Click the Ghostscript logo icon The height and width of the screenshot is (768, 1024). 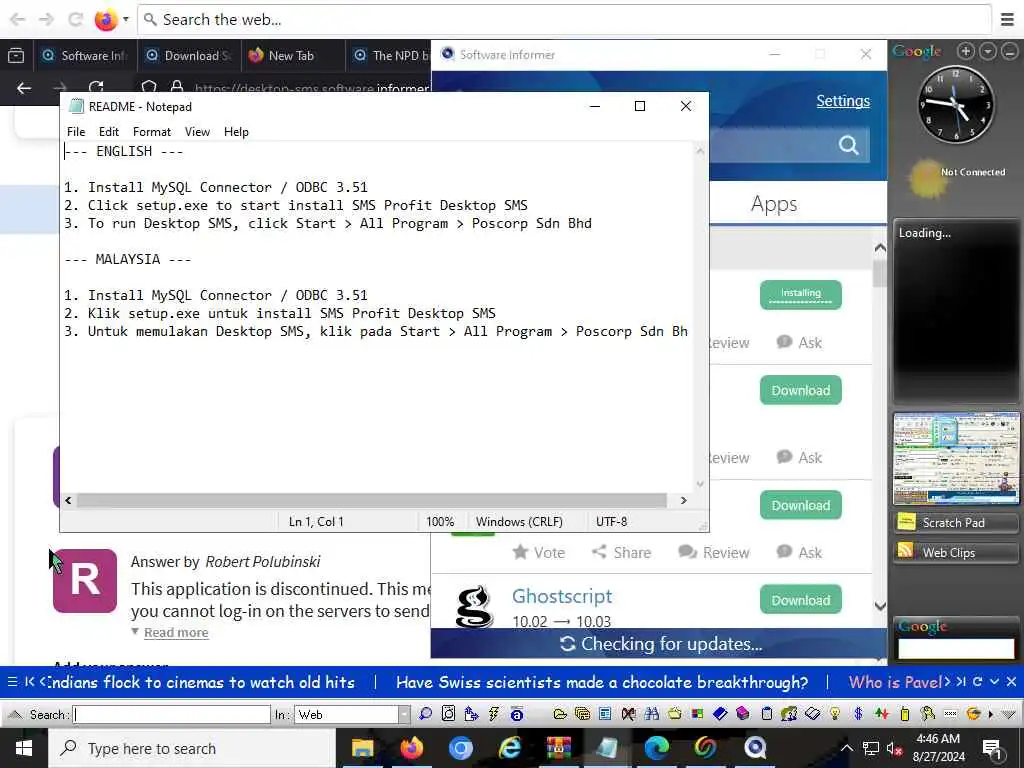click(x=473, y=606)
